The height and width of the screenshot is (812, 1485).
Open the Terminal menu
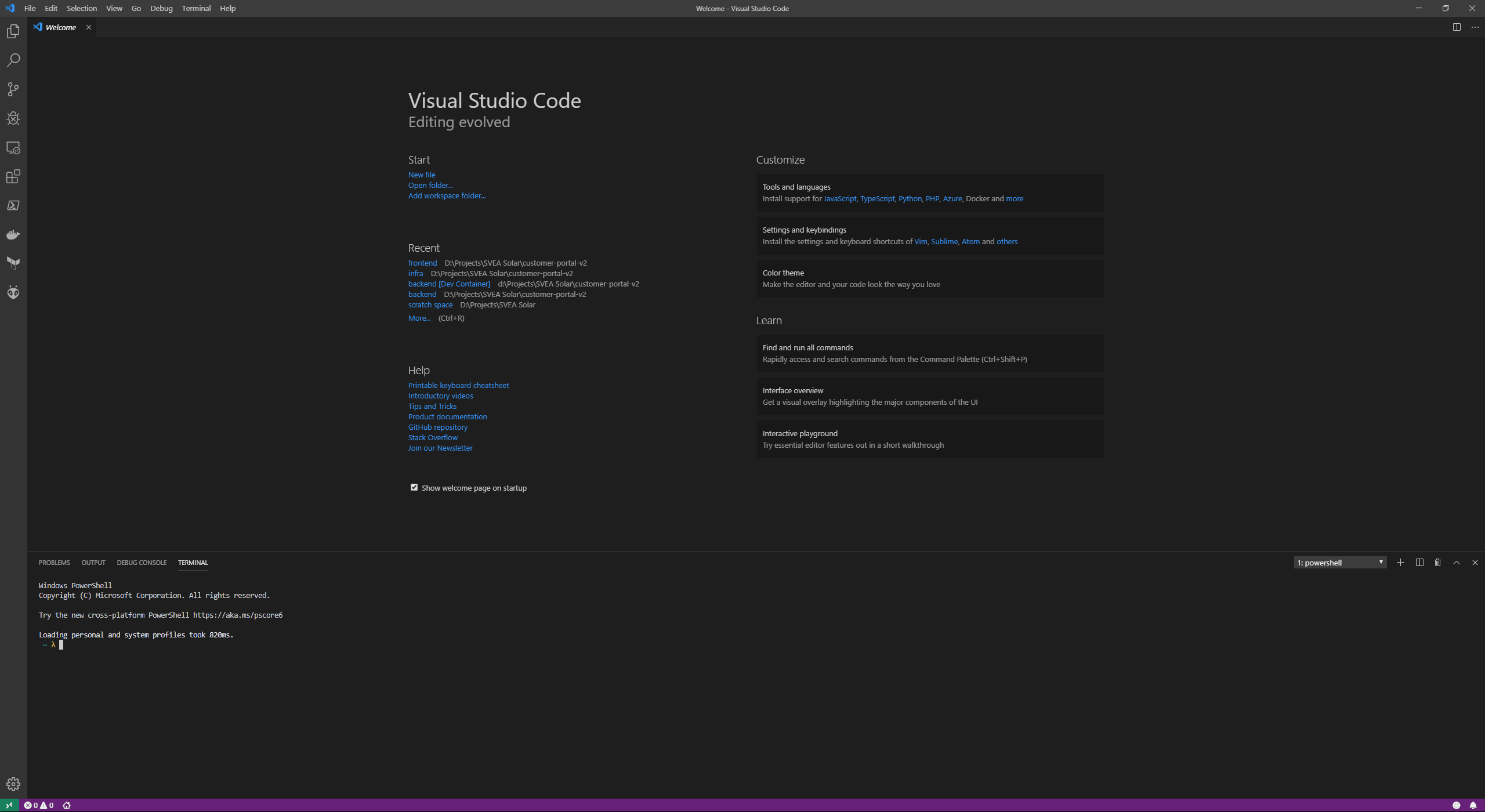coord(195,8)
